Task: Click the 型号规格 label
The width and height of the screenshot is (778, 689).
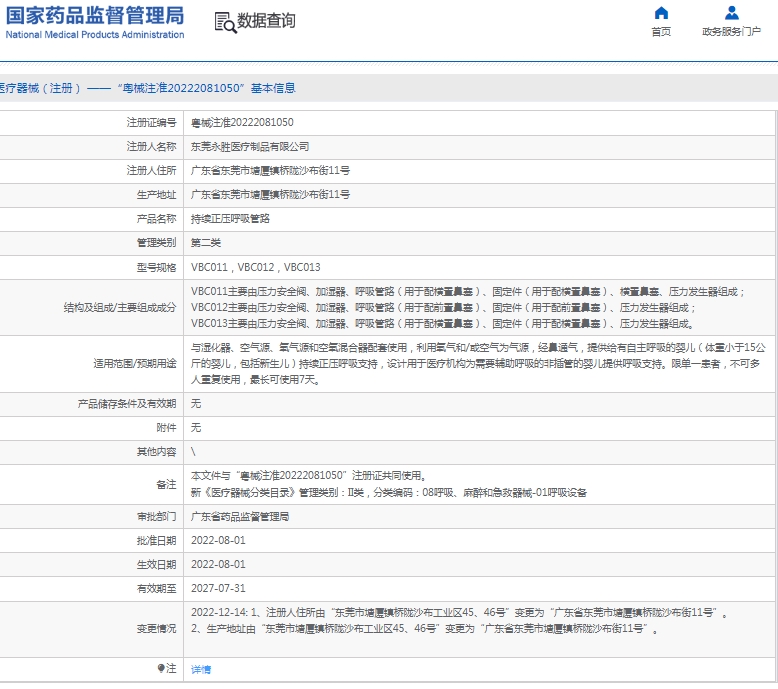Action: (156, 267)
